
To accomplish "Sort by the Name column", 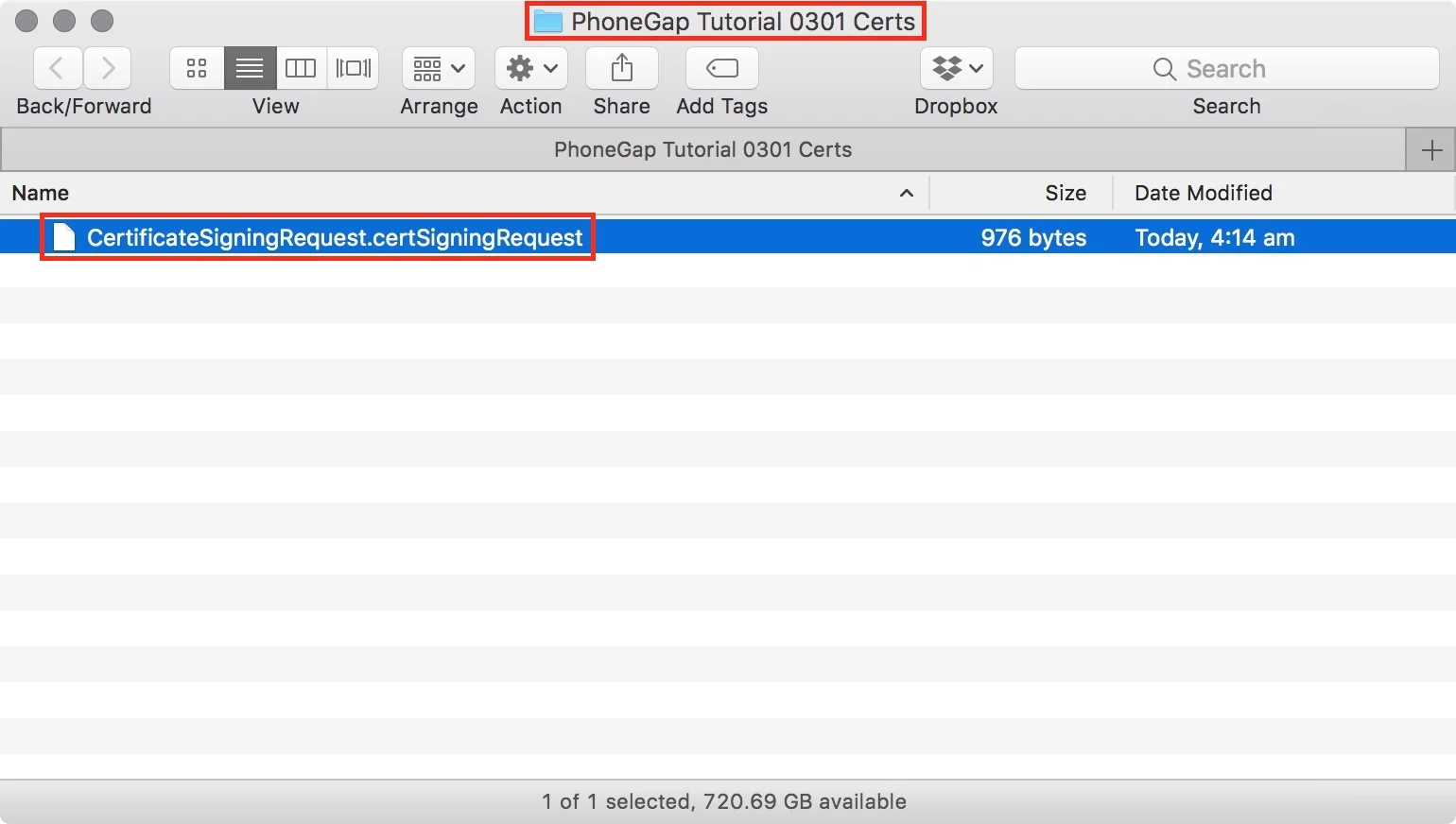I will click(x=463, y=193).
